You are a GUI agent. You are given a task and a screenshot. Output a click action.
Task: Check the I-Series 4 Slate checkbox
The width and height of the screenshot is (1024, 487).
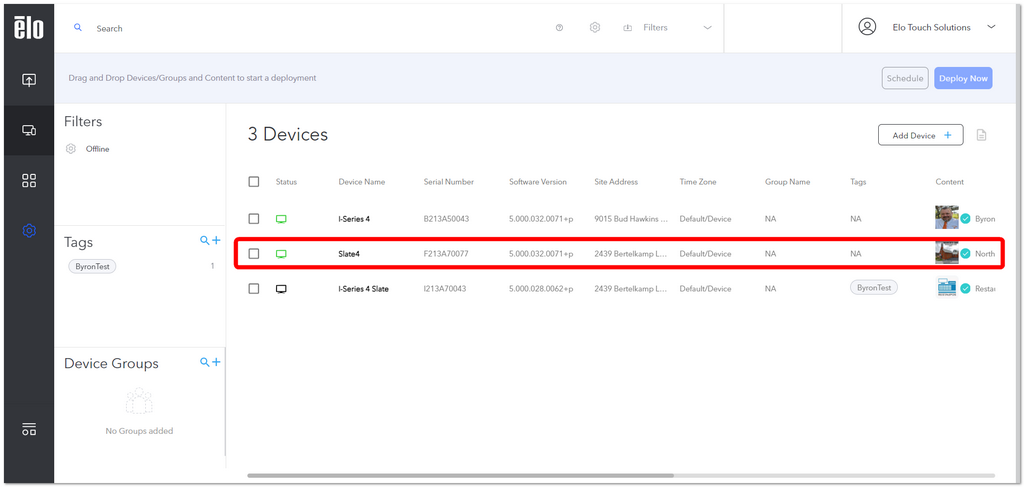click(254, 289)
